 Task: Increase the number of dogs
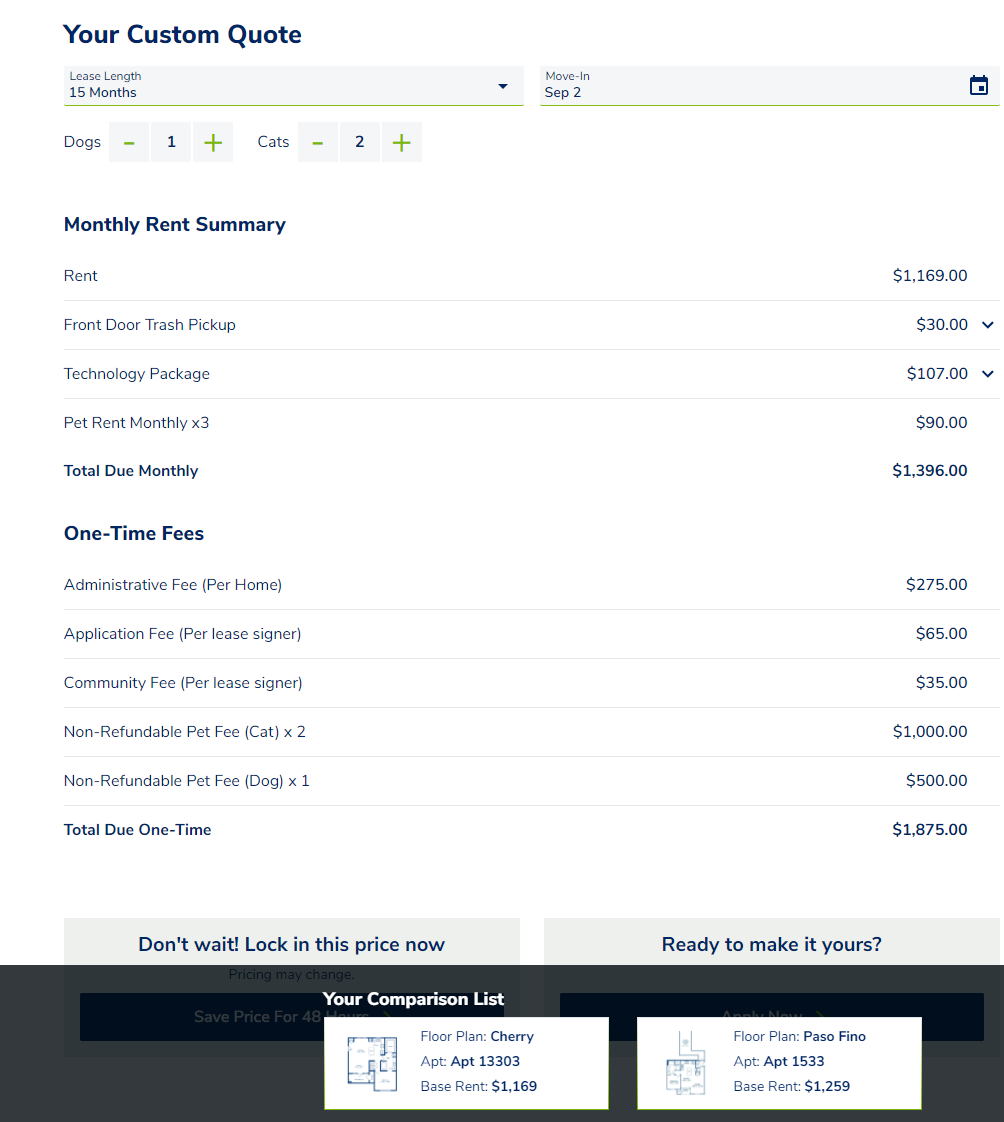pyautogui.click(x=213, y=142)
